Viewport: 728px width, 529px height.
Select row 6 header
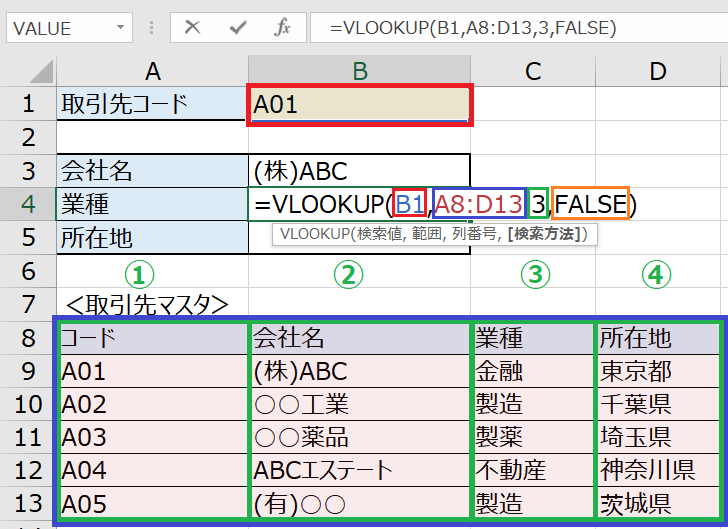[28, 271]
